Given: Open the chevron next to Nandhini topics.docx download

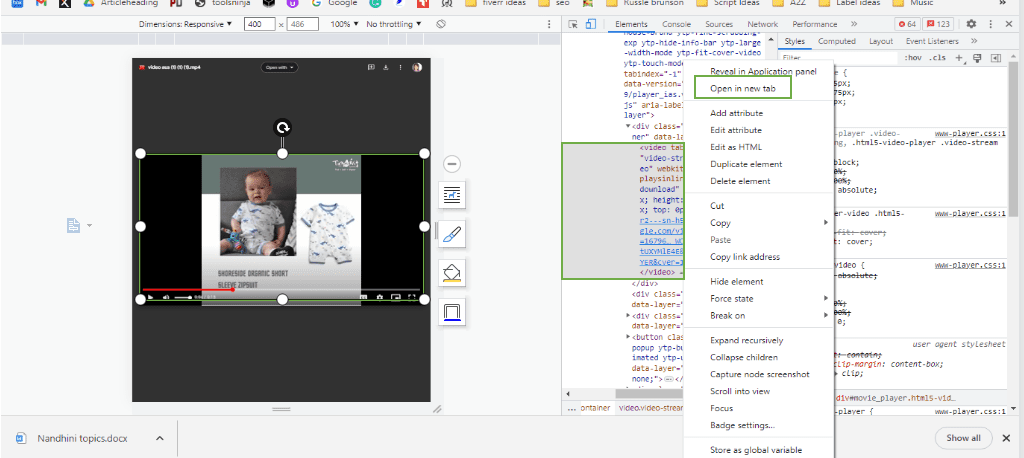Looking at the screenshot, I should click(159, 438).
